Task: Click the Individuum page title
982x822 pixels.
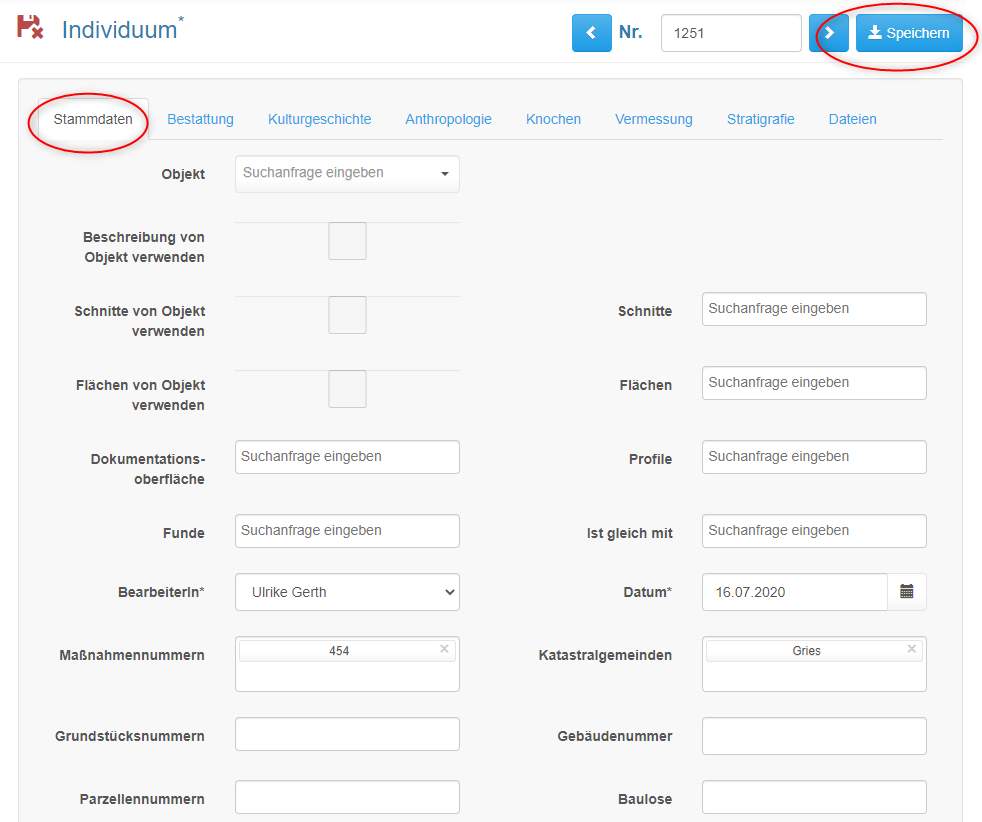Action: (x=120, y=30)
